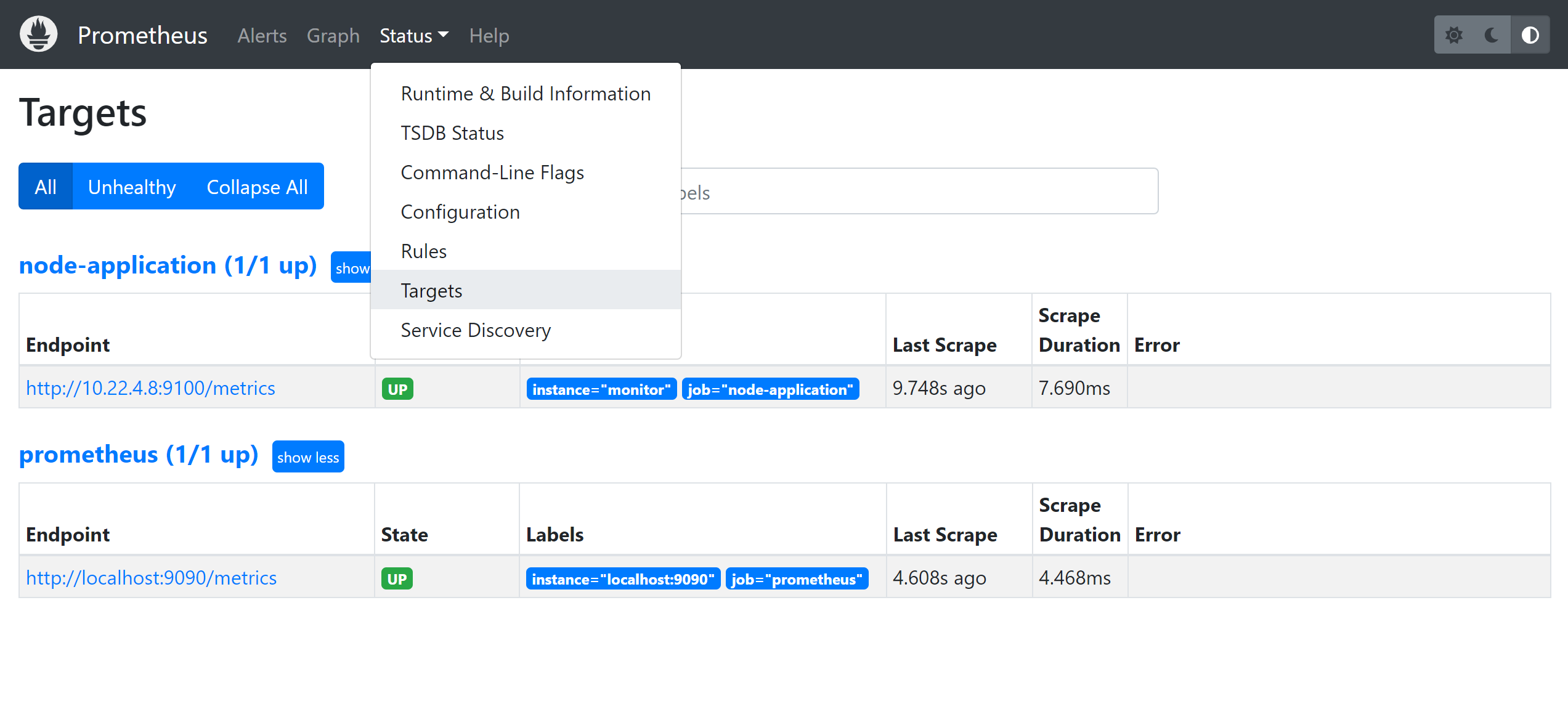Click the Prometheus flame logo icon
The image size is (1568, 701).
pyautogui.click(x=39, y=34)
